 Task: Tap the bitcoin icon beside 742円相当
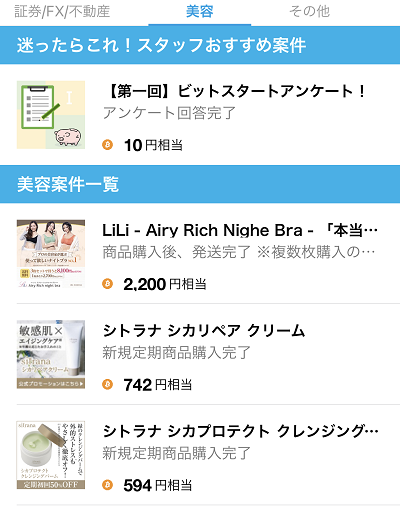107,385
